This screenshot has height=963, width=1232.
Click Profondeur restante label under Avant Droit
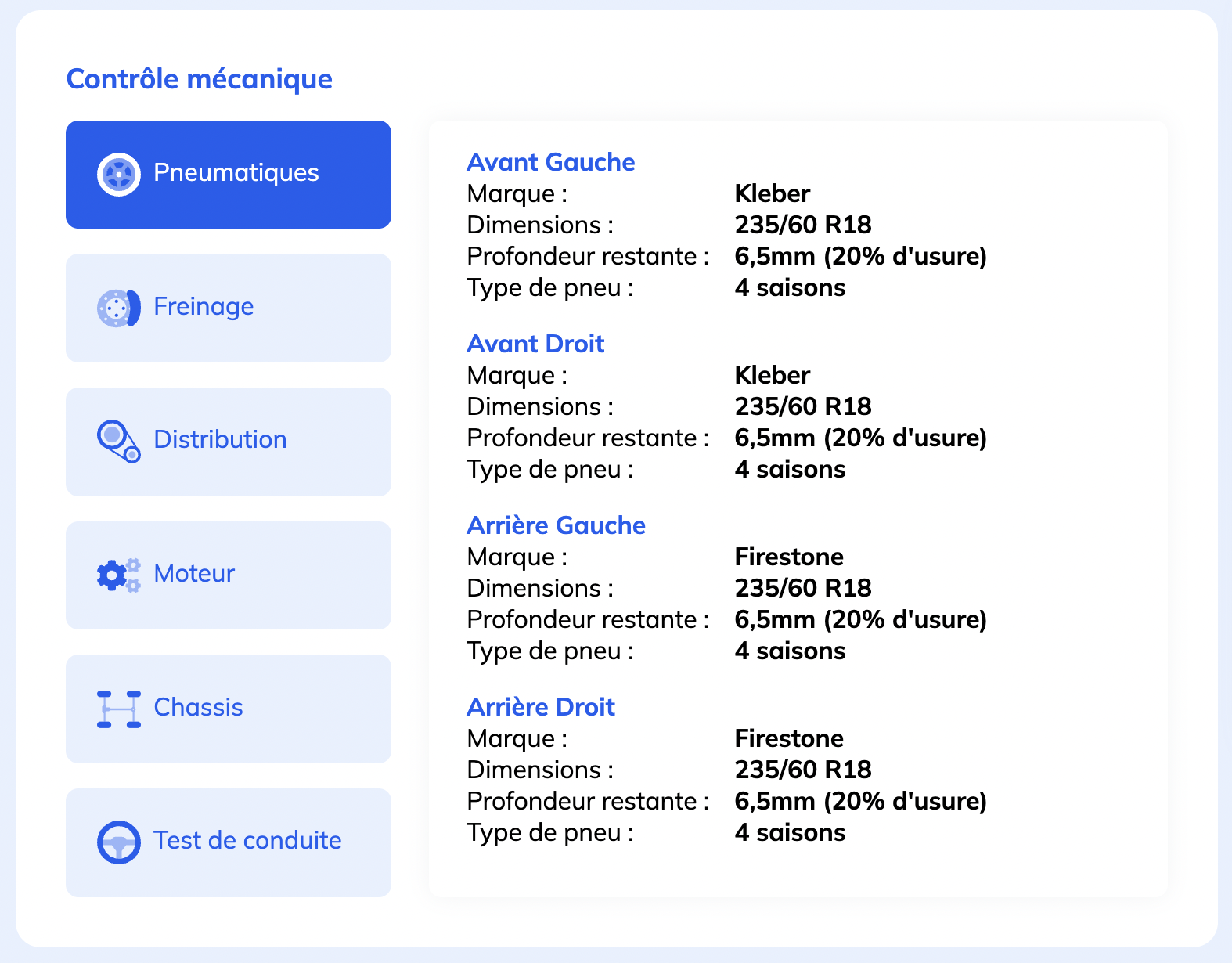[x=588, y=438]
